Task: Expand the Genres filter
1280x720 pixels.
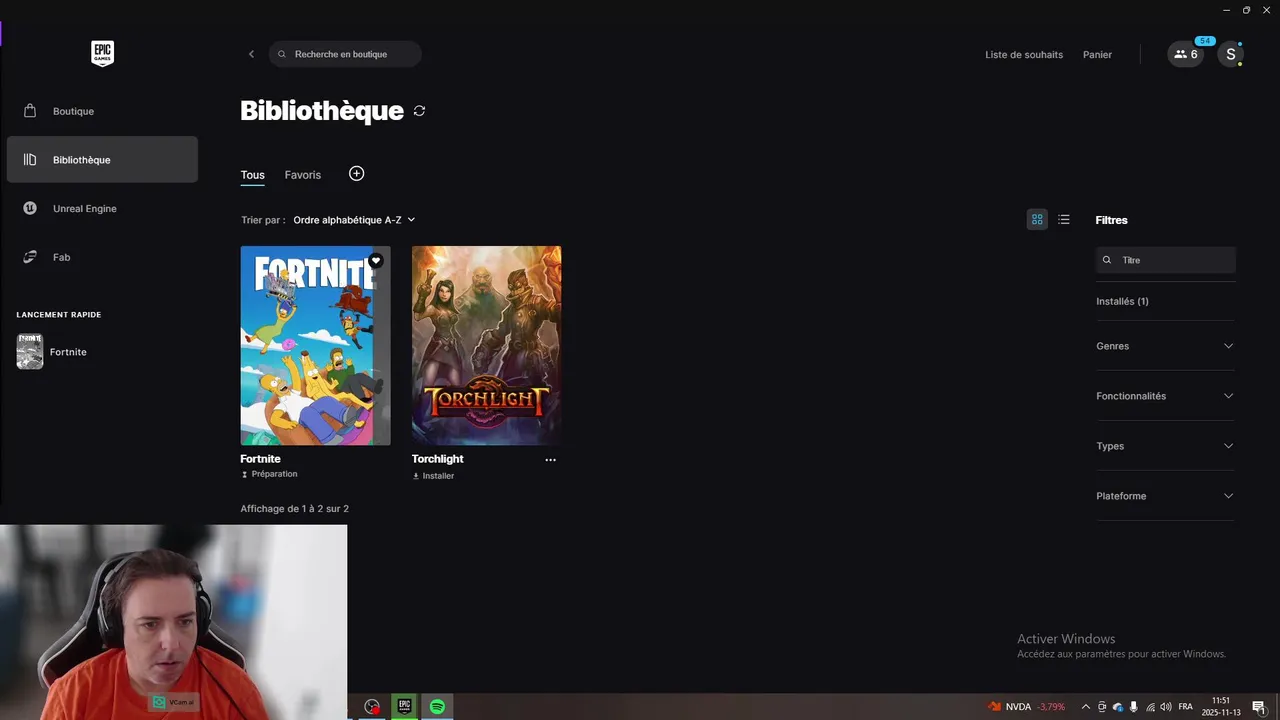Action: tap(1165, 346)
